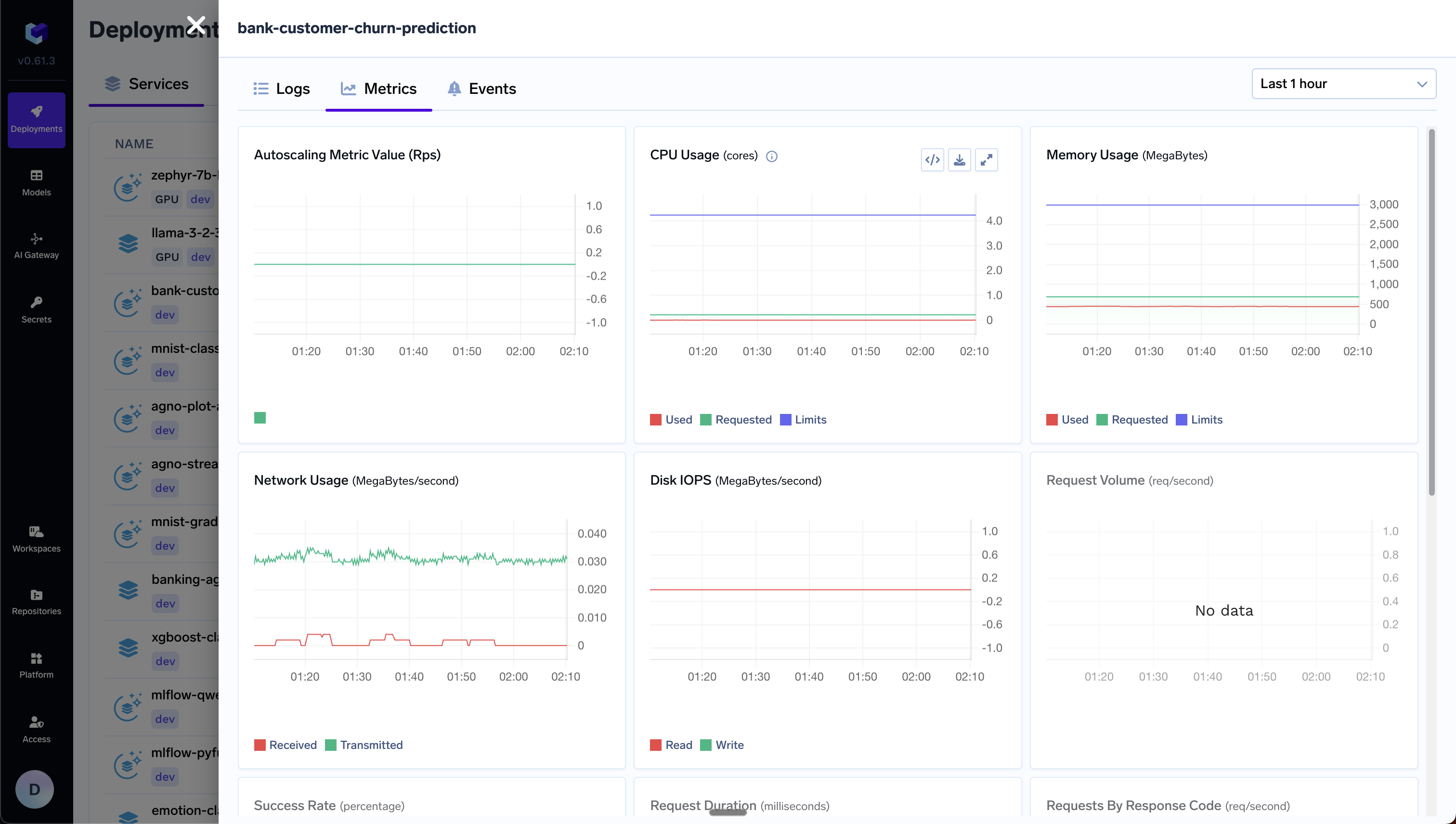Screen dimensions: 1456x824
Task: Close the bank-customer-churn-prediction panel
Action: [x=196, y=25]
